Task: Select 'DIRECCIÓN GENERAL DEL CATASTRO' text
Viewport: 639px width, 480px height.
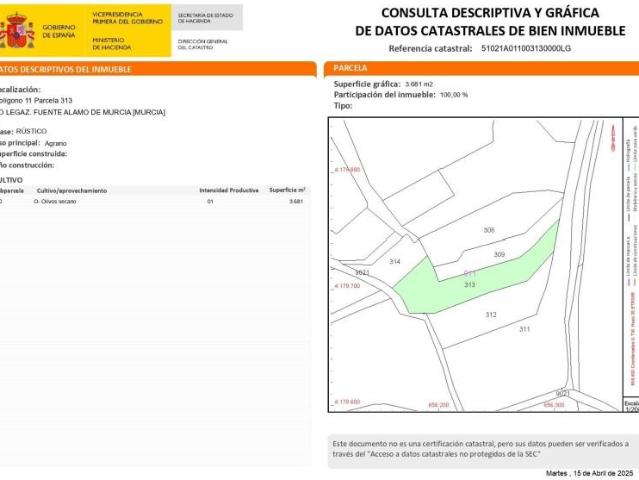Action: (203, 44)
